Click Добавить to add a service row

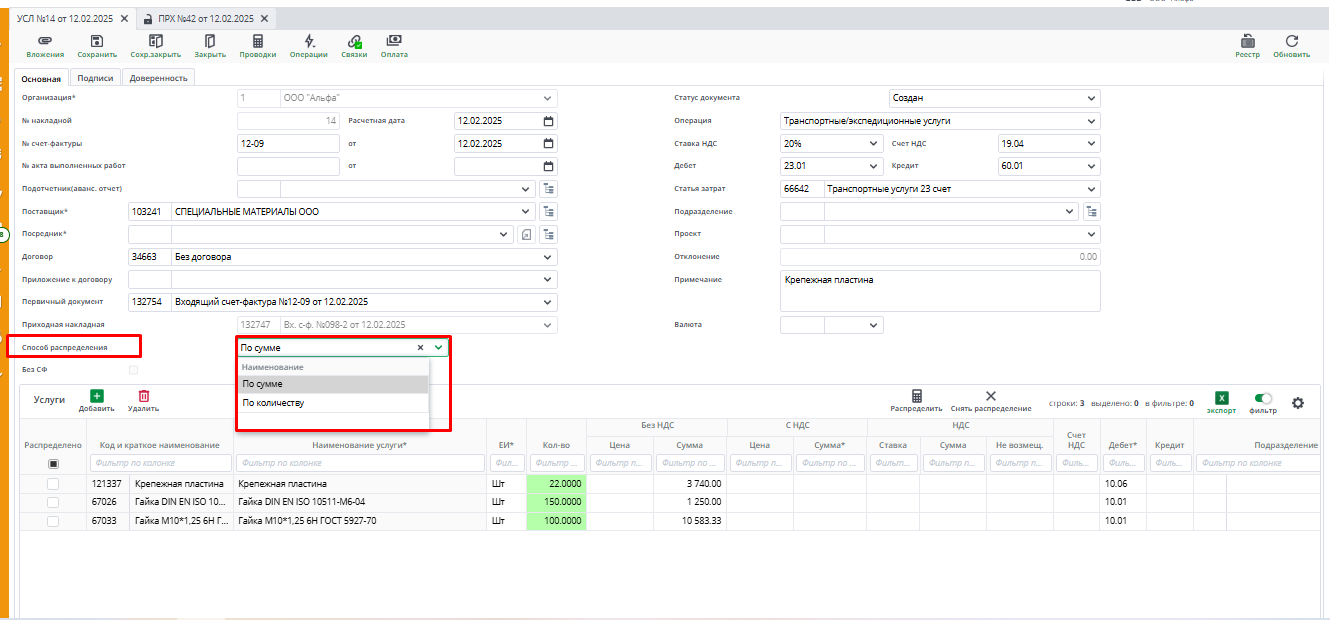click(96, 398)
